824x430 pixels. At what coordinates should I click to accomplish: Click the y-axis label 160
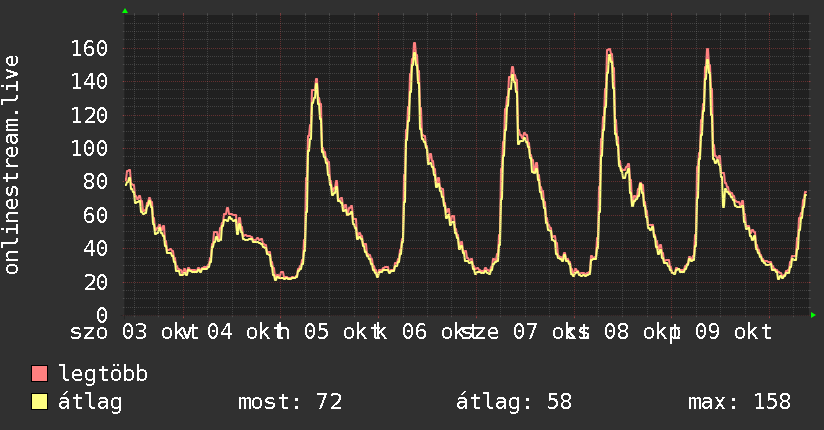click(x=89, y=48)
